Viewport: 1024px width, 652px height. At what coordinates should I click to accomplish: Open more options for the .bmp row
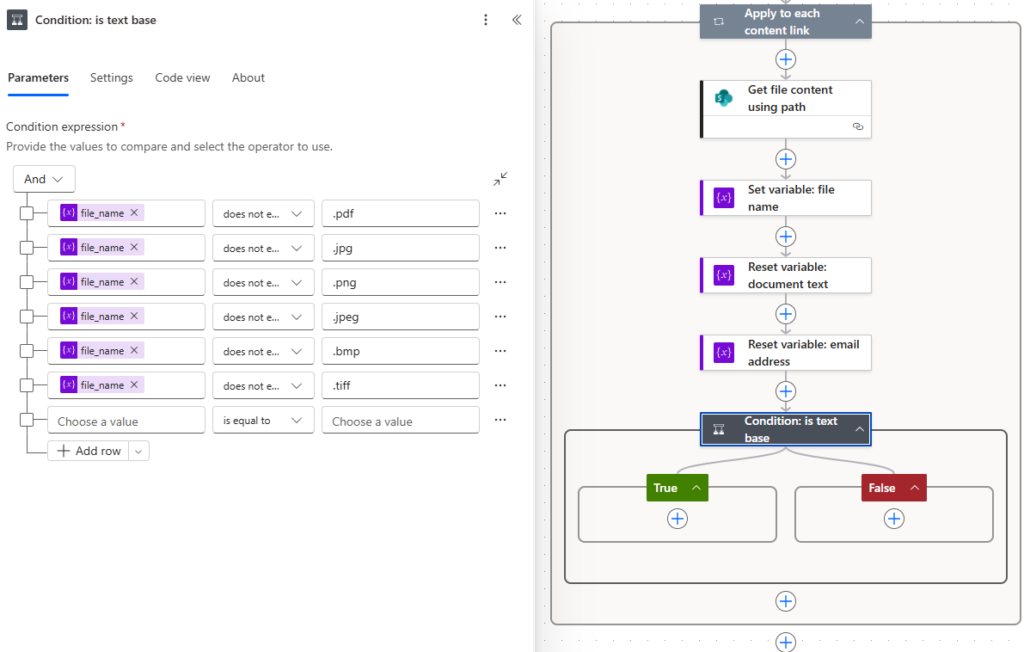(500, 351)
